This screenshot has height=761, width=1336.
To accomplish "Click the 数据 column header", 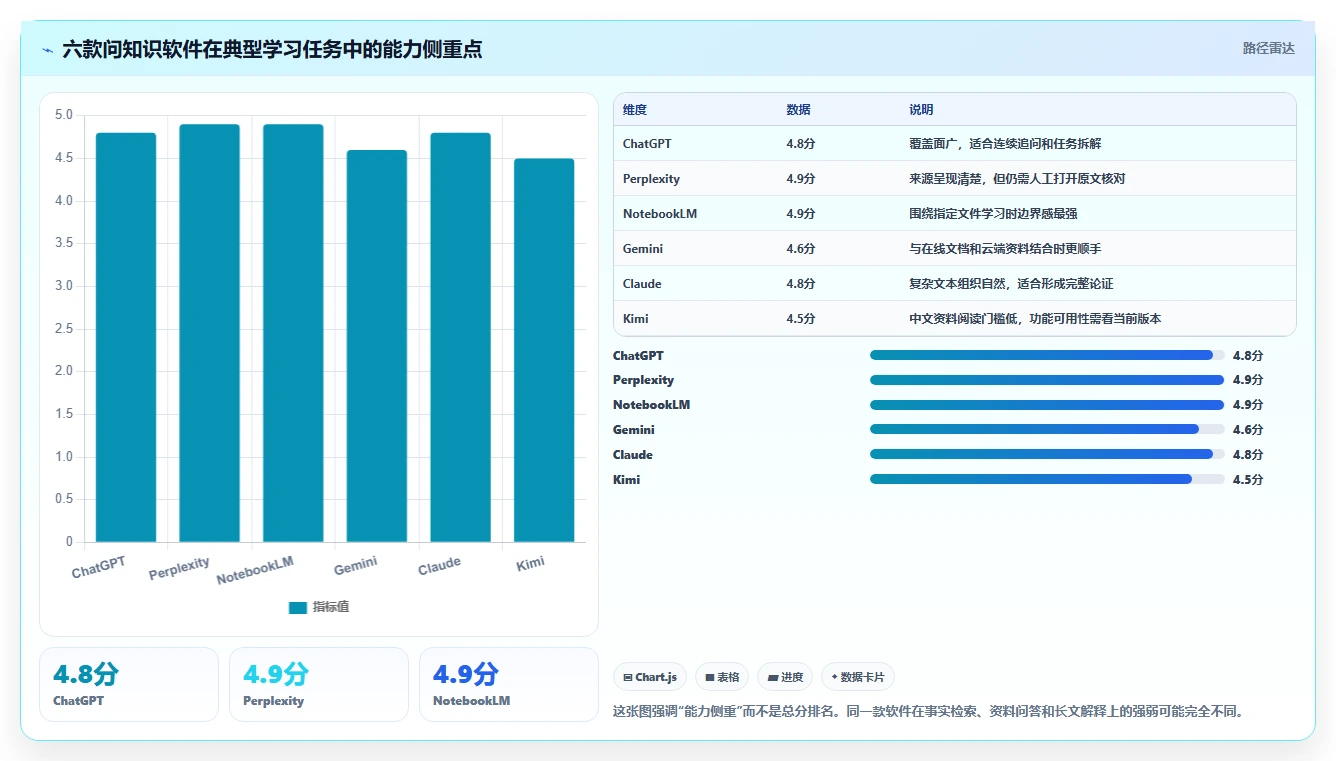I will [799, 110].
